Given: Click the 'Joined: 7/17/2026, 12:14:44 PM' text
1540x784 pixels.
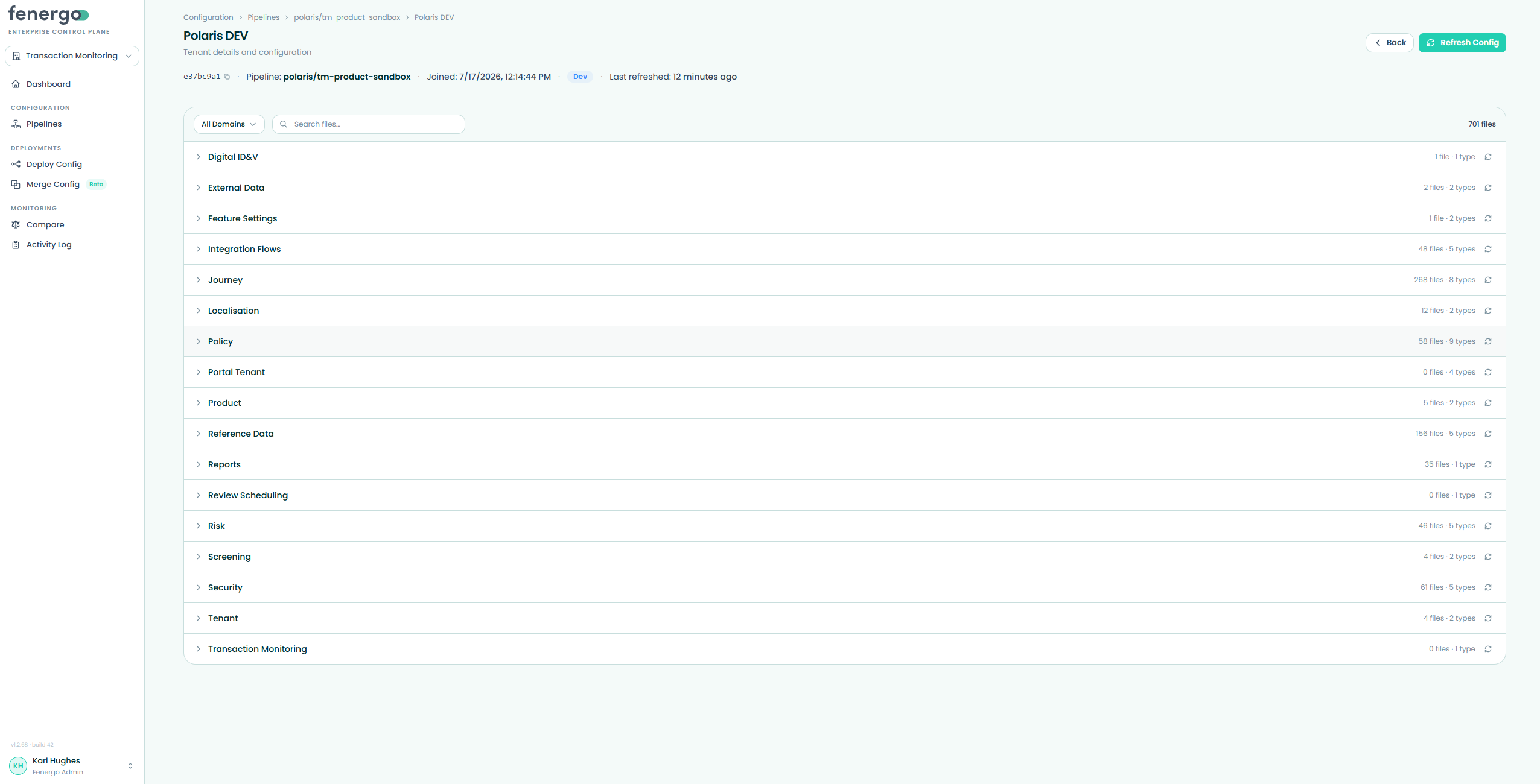Looking at the screenshot, I should (x=489, y=77).
